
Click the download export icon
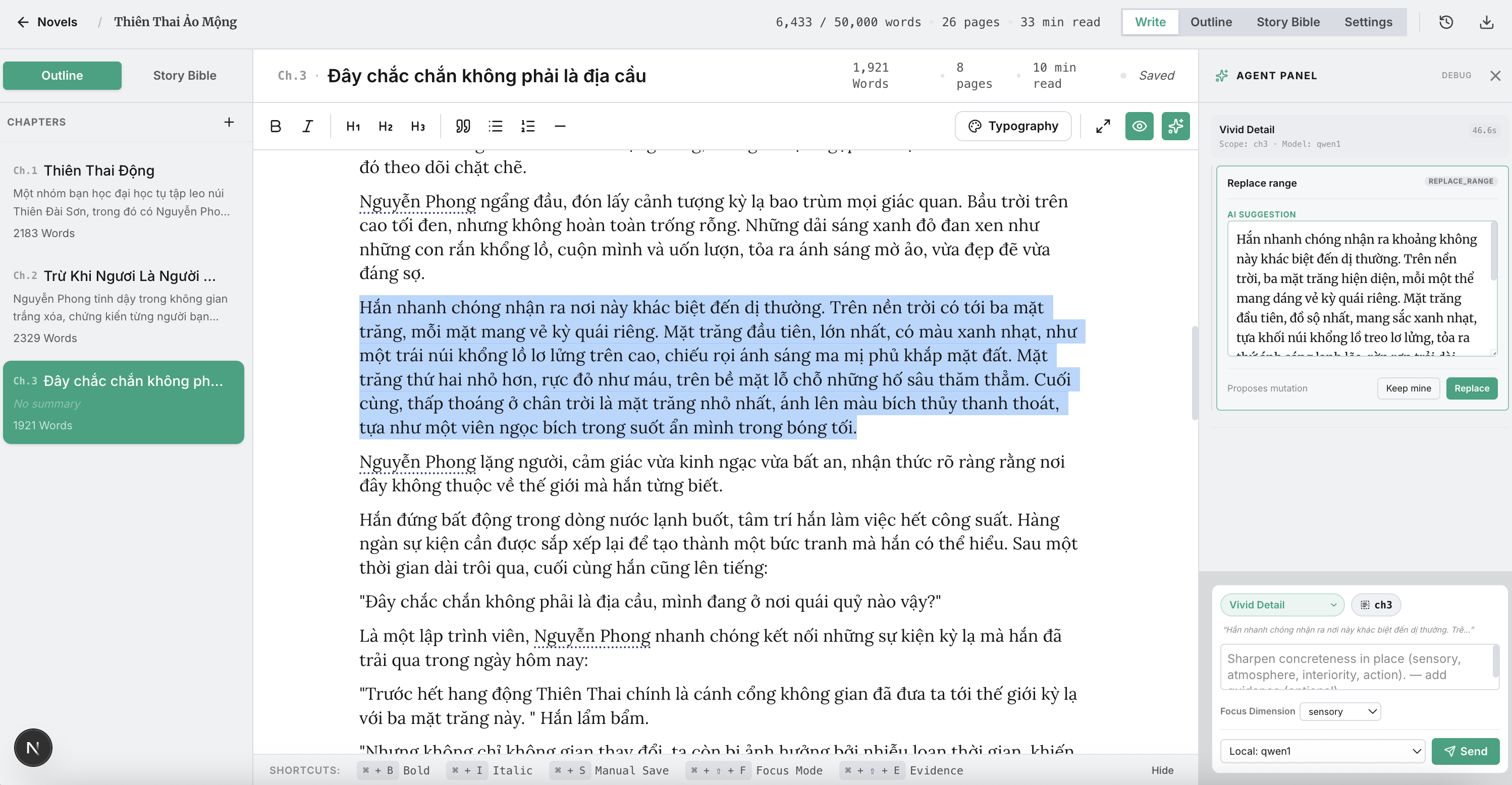pyautogui.click(x=1487, y=22)
